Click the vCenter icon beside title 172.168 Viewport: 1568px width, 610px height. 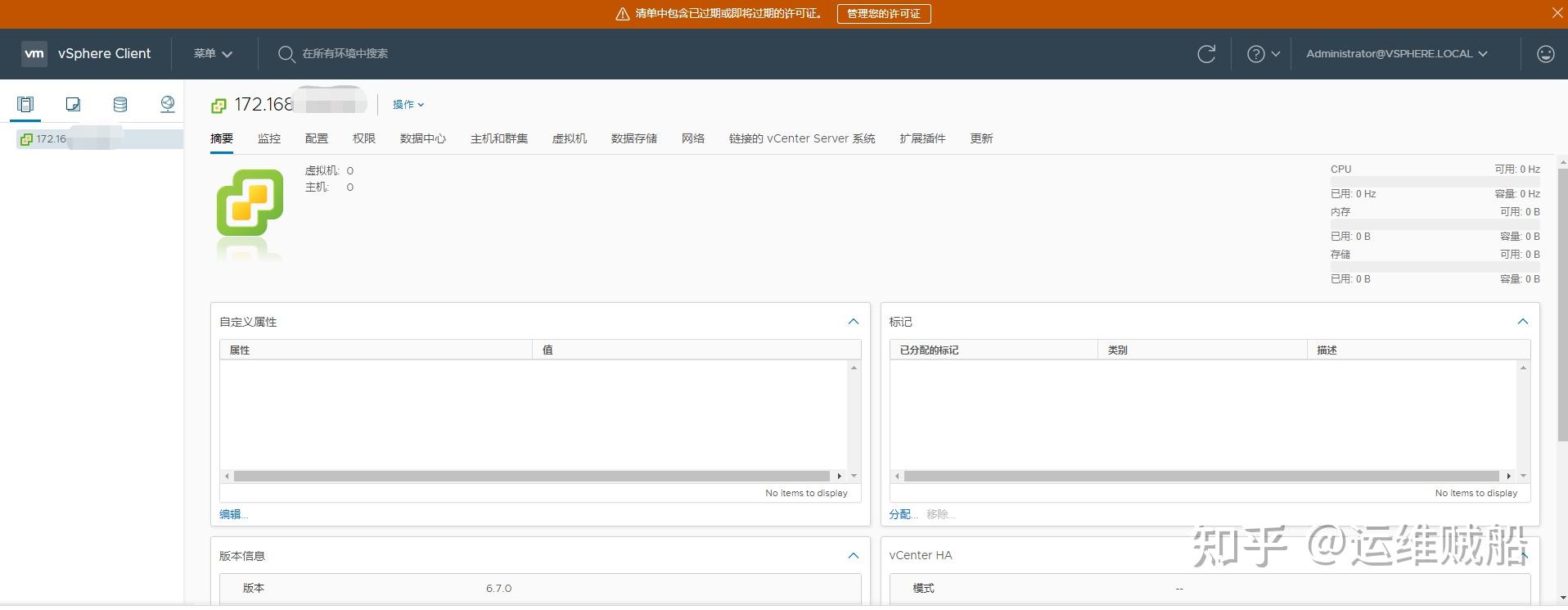coord(219,106)
